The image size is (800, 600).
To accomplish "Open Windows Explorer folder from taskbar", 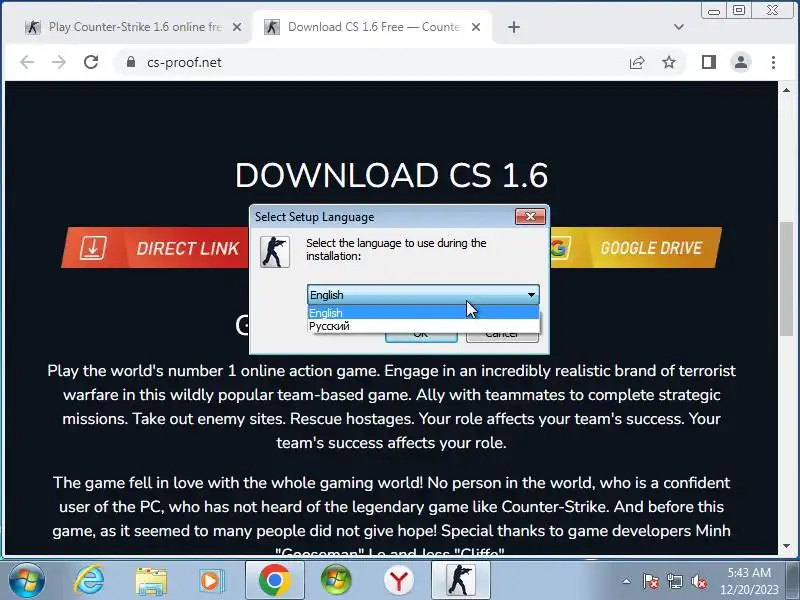I will 151,581.
